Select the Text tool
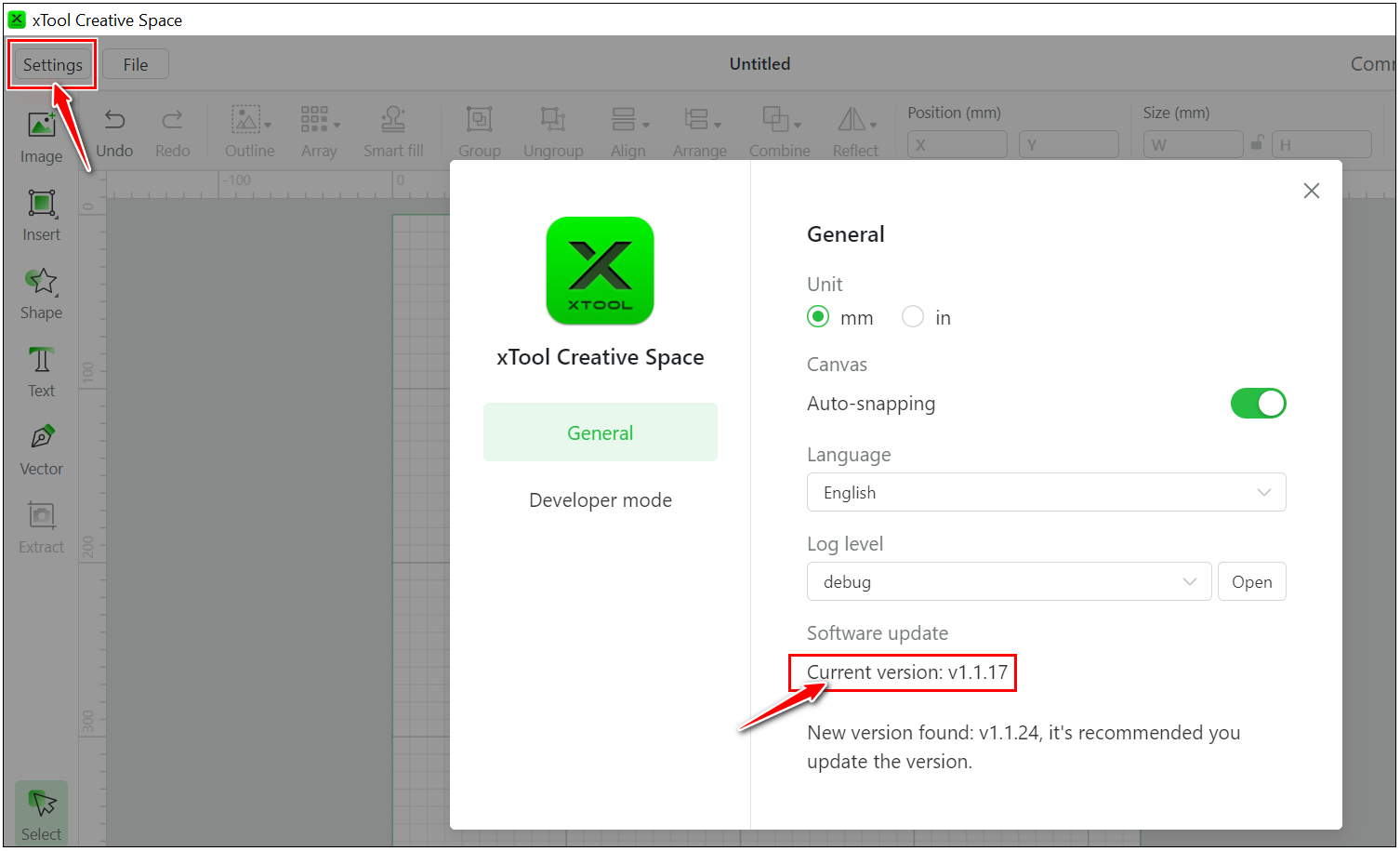Viewport: 1400px width, 851px height. (41, 372)
